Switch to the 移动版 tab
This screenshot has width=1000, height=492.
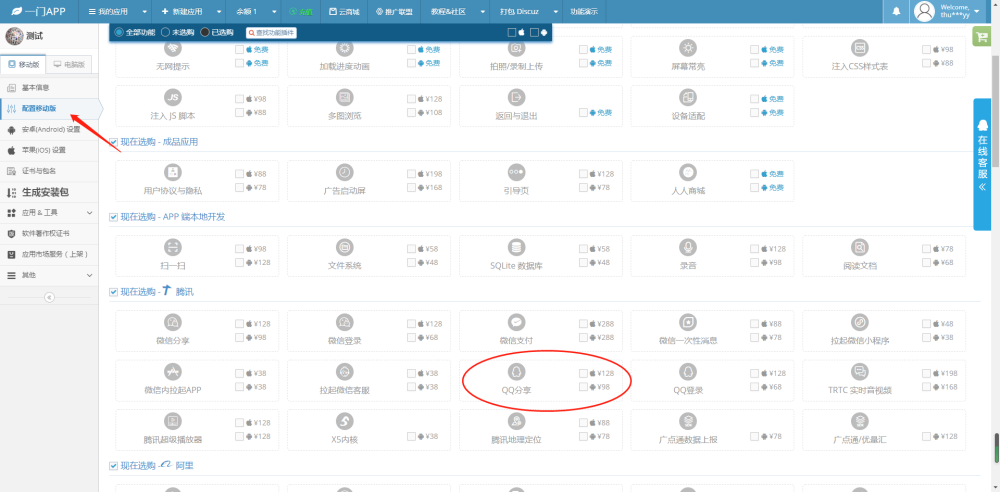click(24, 64)
